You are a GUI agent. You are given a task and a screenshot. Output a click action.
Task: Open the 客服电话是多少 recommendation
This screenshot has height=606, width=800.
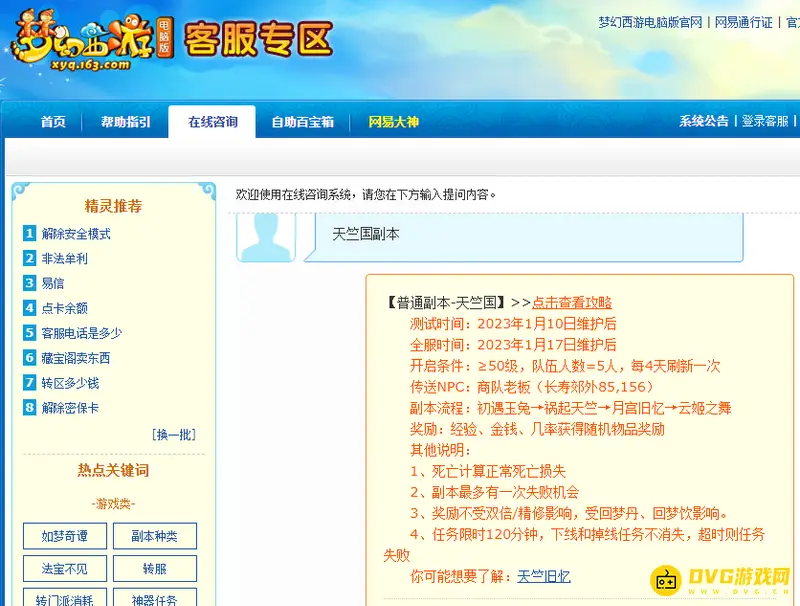pos(82,333)
